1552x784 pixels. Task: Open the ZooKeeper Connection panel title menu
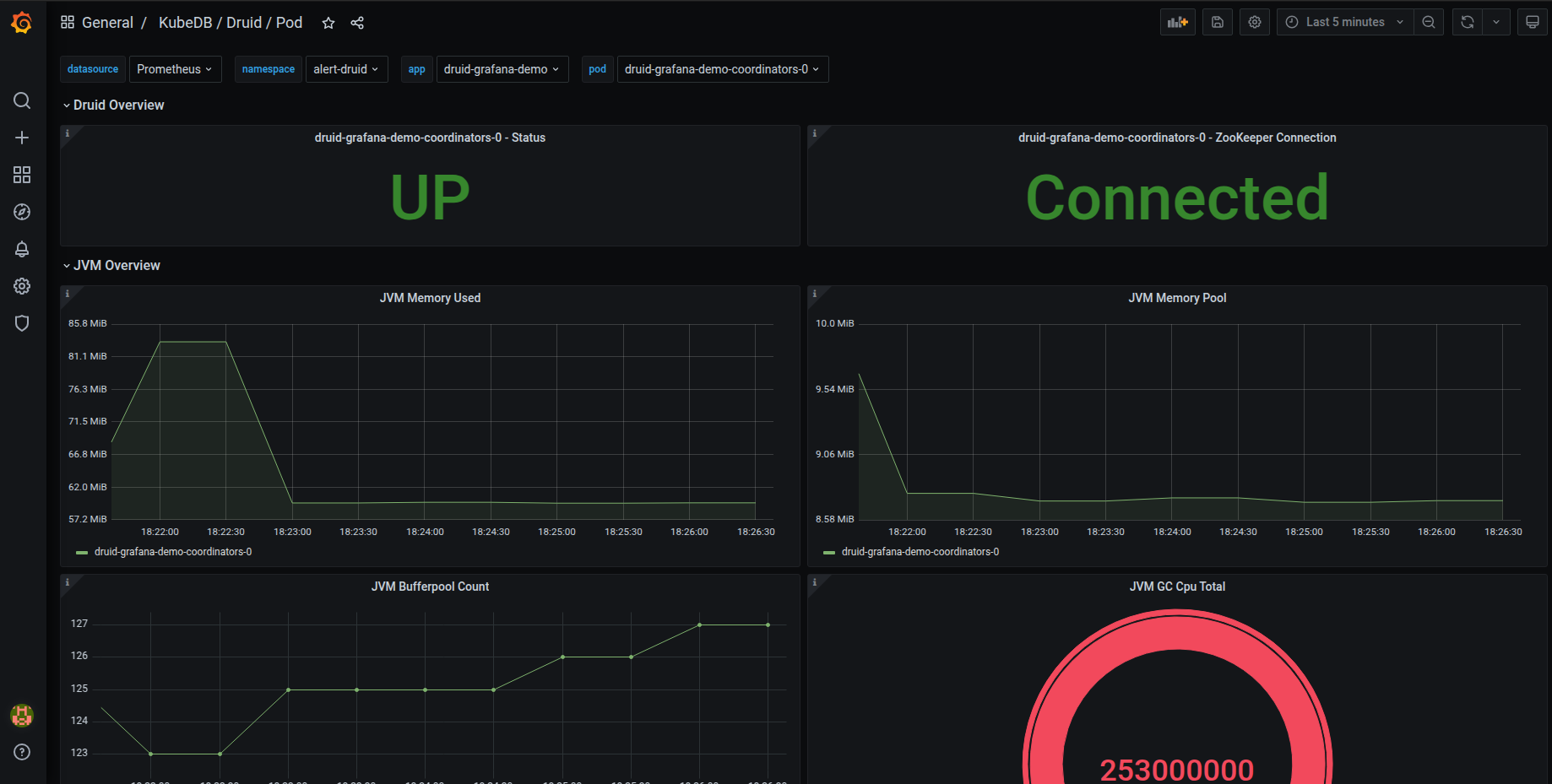pyautogui.click(x=1177, y=138)
